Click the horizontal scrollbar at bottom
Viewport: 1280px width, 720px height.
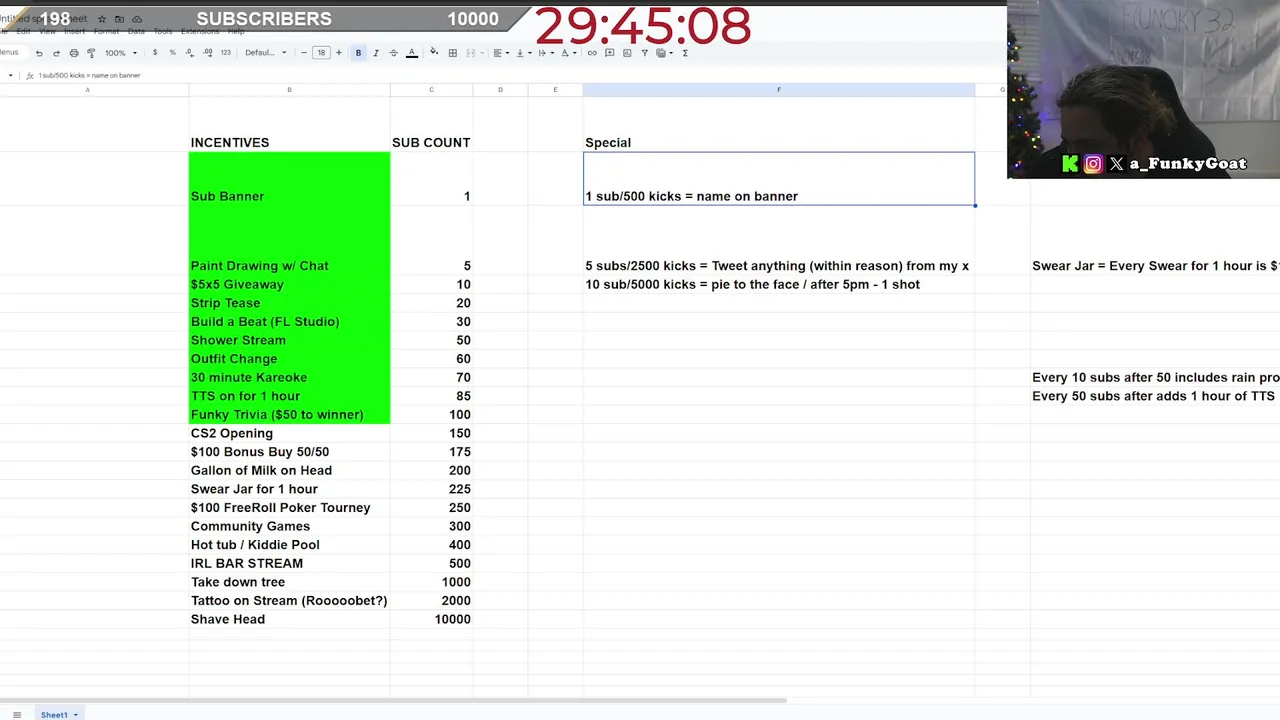pos(393,701)
